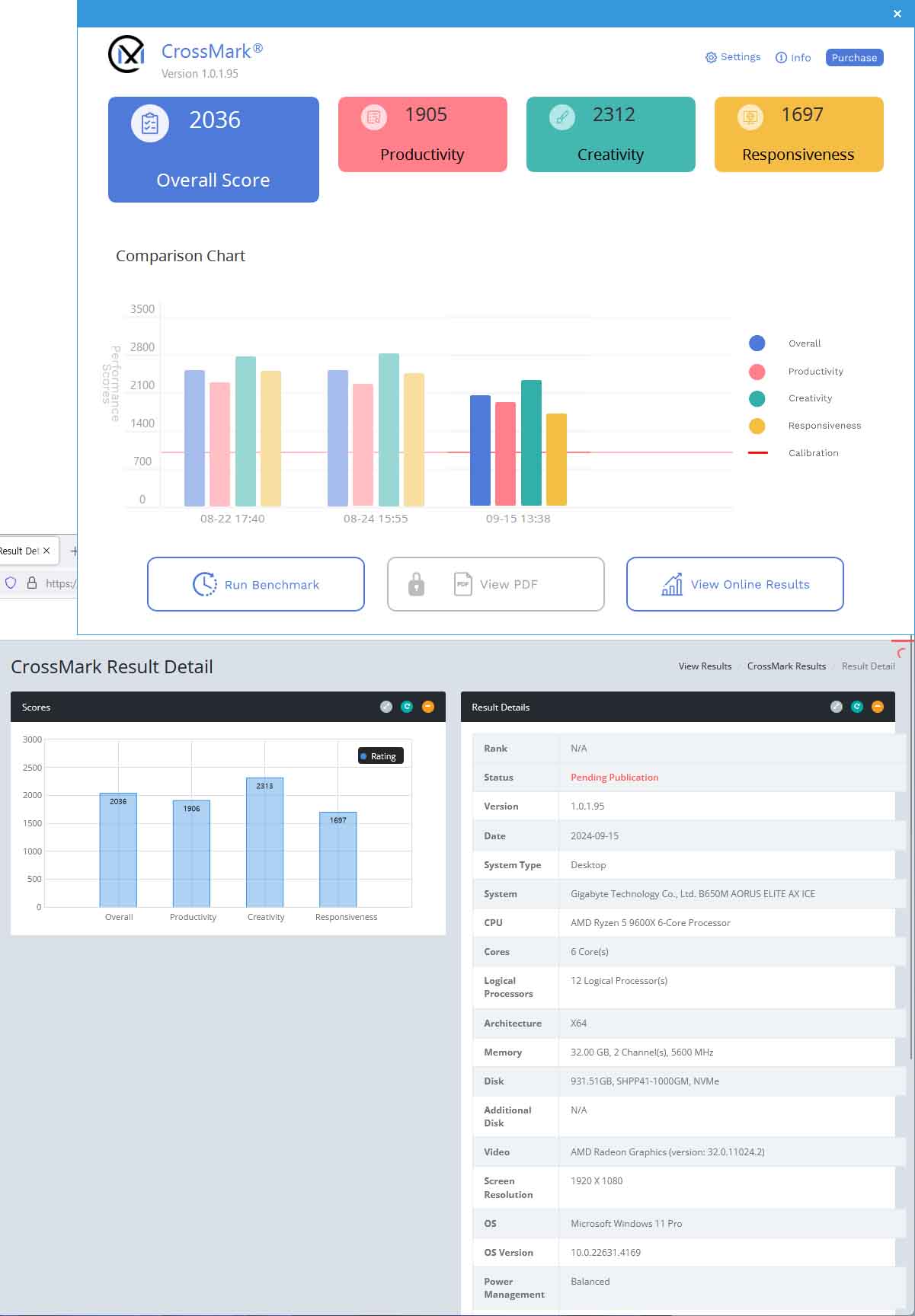Click the Pending Publication status text

(614, 778)
